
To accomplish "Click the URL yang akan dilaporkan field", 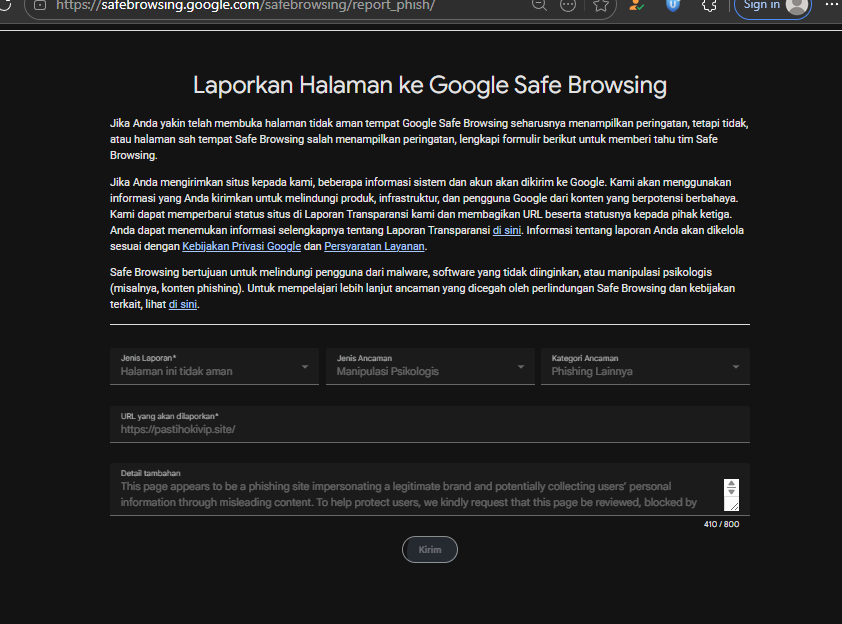I will coord(430,424).
